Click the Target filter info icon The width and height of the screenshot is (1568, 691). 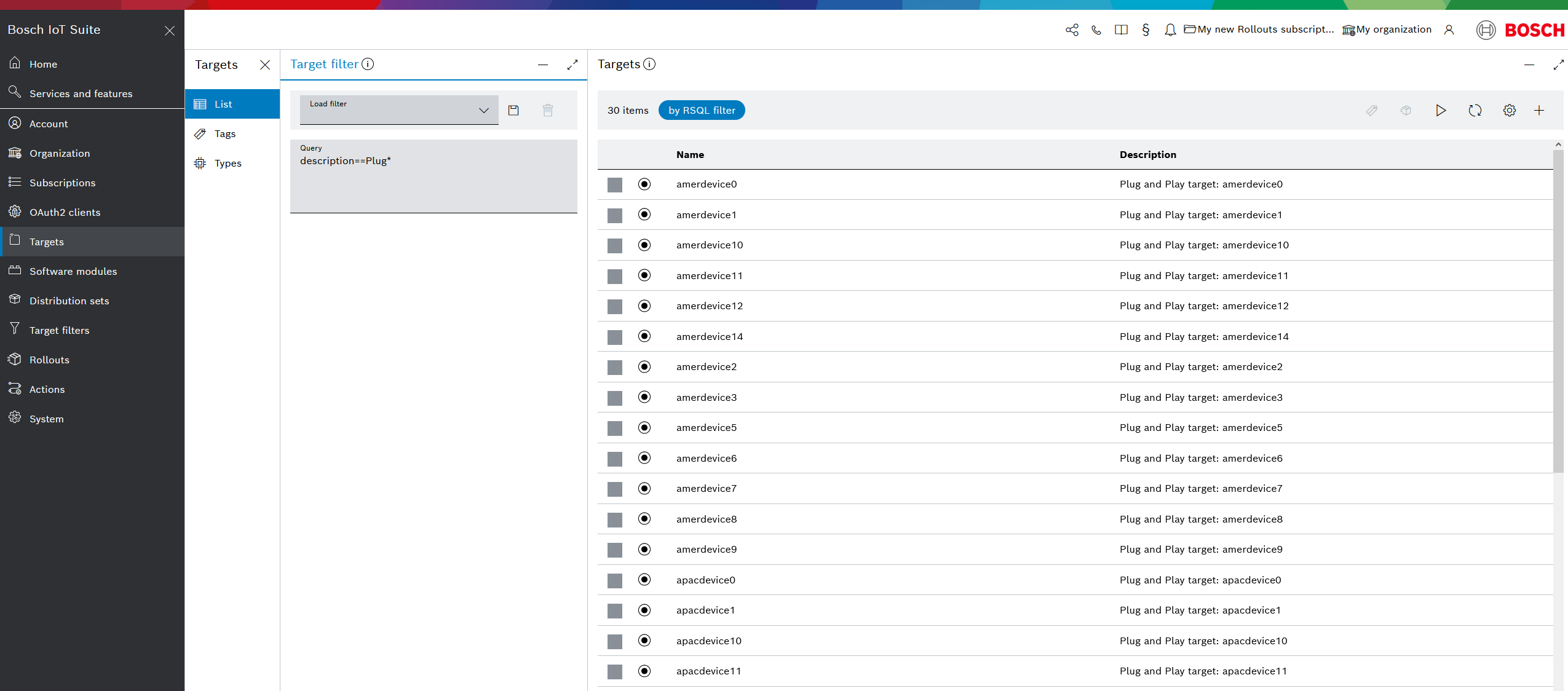368,64
